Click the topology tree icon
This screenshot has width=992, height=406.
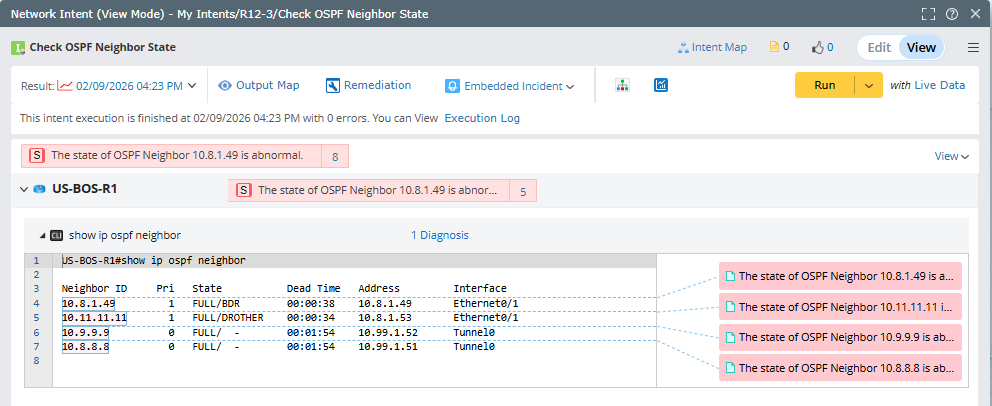[623, 85]
